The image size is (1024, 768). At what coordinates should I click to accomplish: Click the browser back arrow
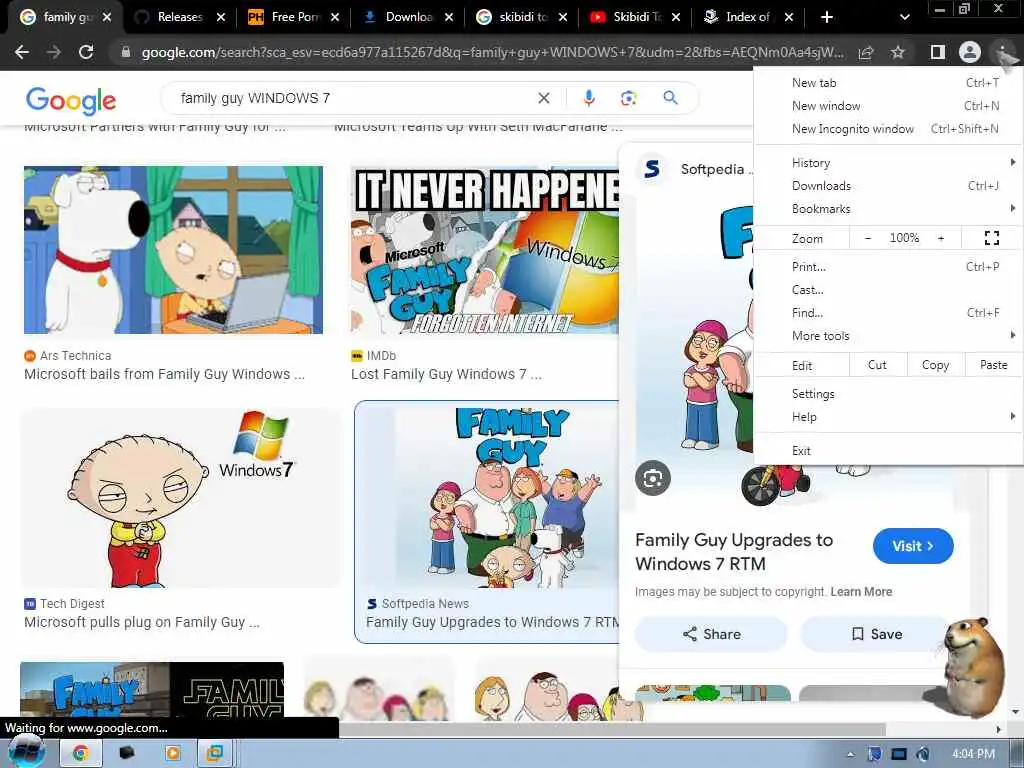(x=22, y=52)
